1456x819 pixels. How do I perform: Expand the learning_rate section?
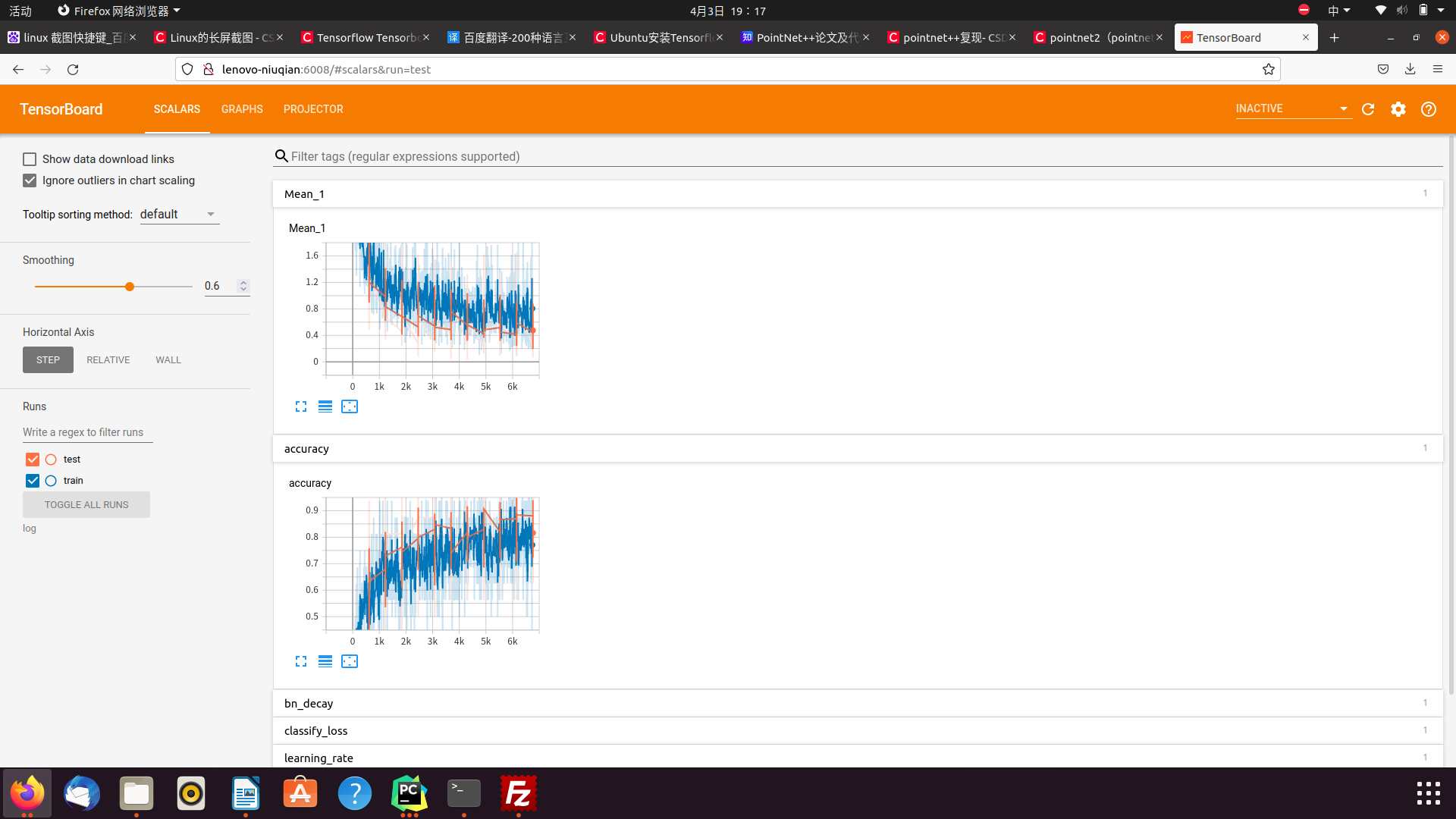[x=857, y=758]
